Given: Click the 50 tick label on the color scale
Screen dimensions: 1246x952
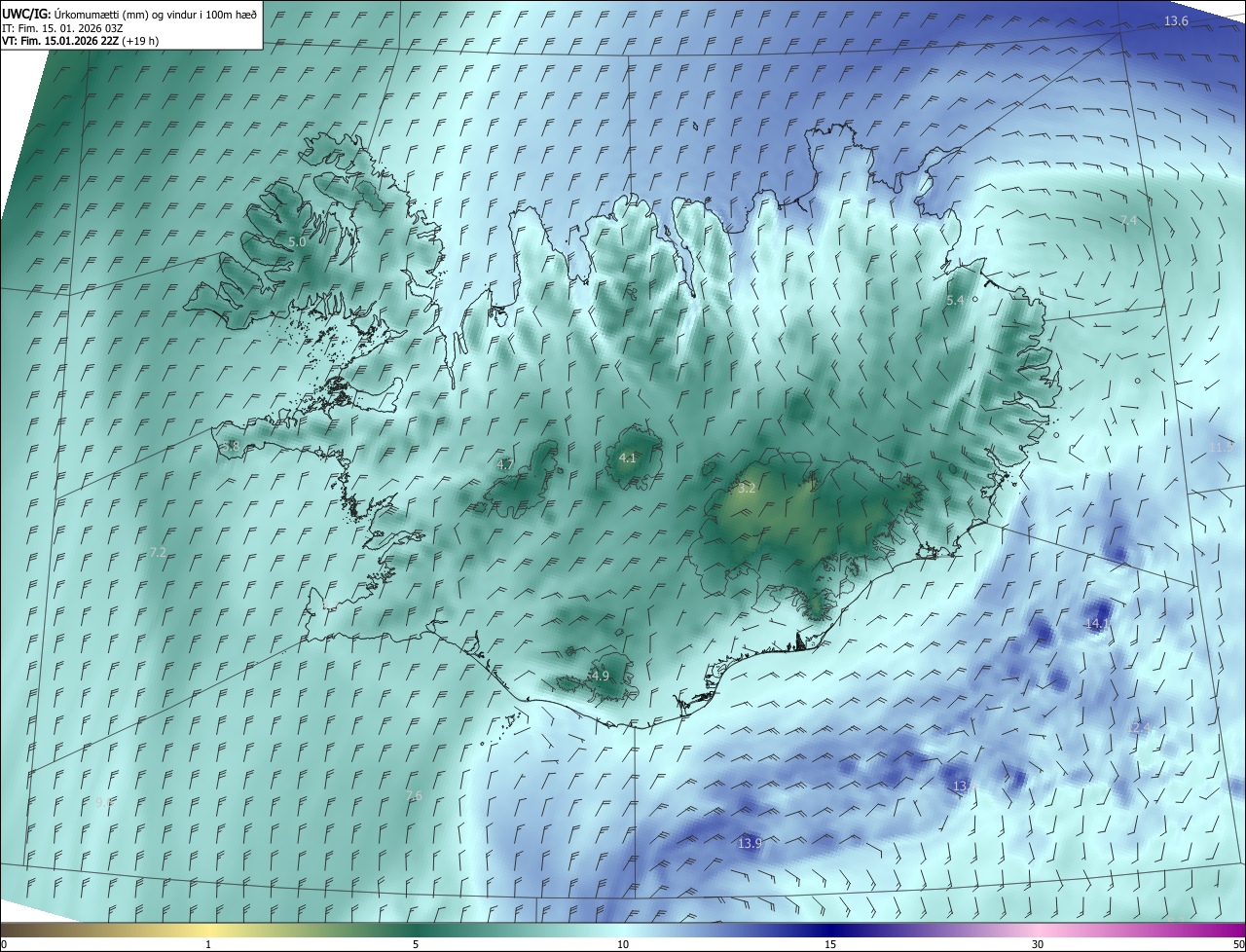Looking at the screenshot, I should point(1238,944).
